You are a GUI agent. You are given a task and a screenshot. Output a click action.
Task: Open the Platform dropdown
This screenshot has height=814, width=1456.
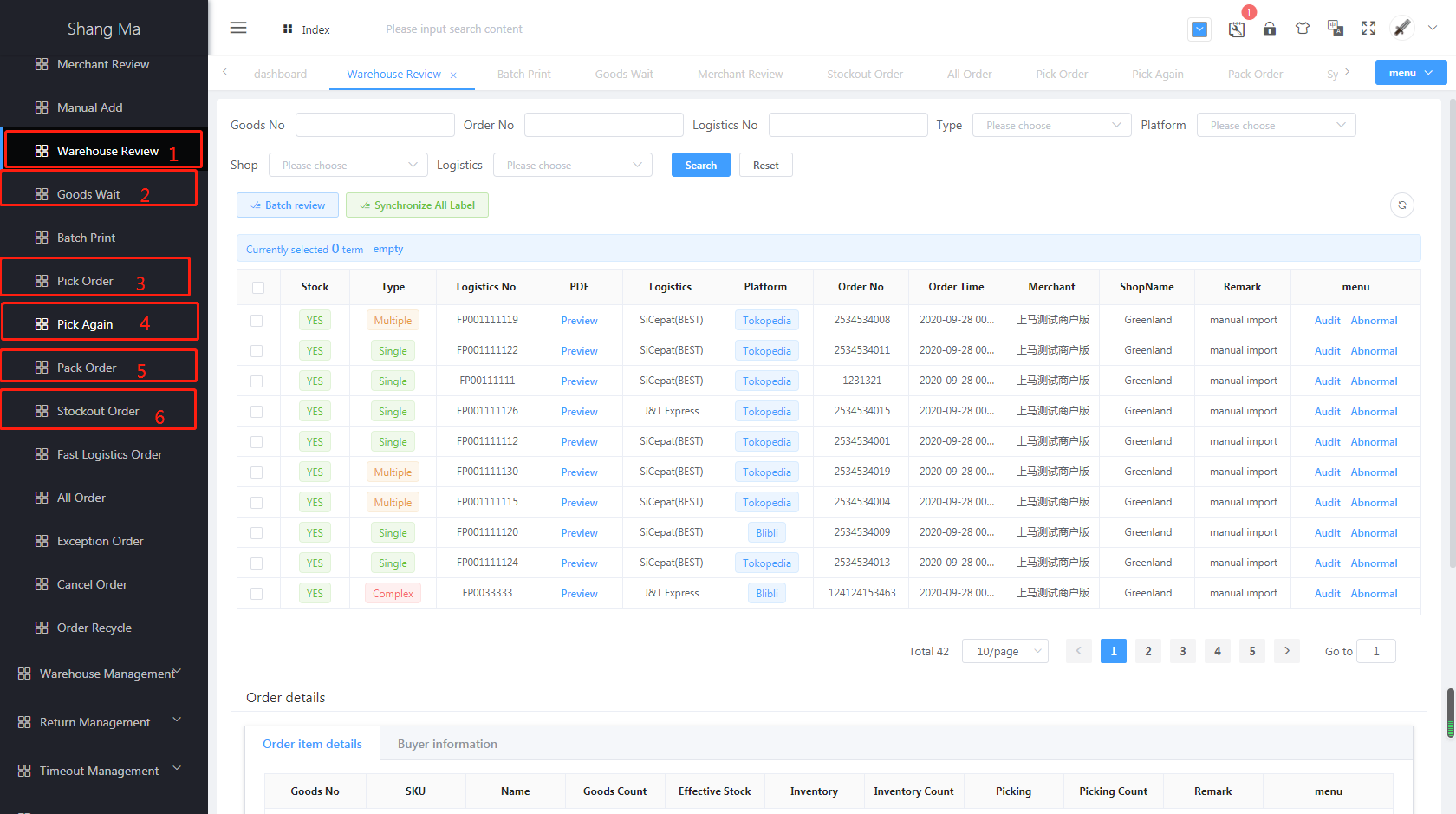1276,125
